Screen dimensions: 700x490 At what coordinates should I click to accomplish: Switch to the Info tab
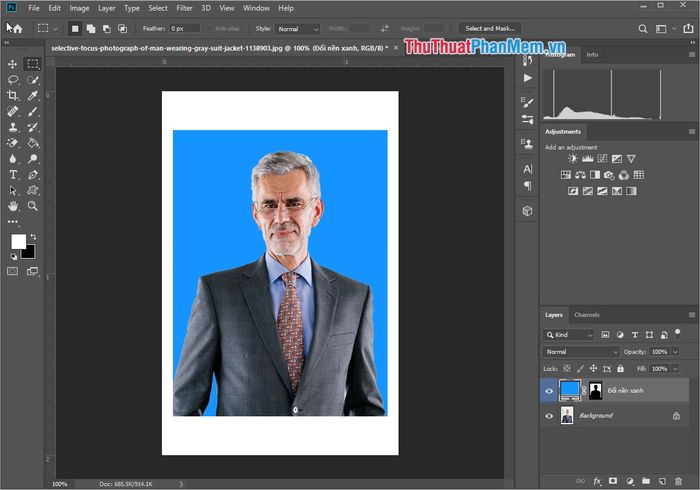pyautogui.click(x=592, y=54)
